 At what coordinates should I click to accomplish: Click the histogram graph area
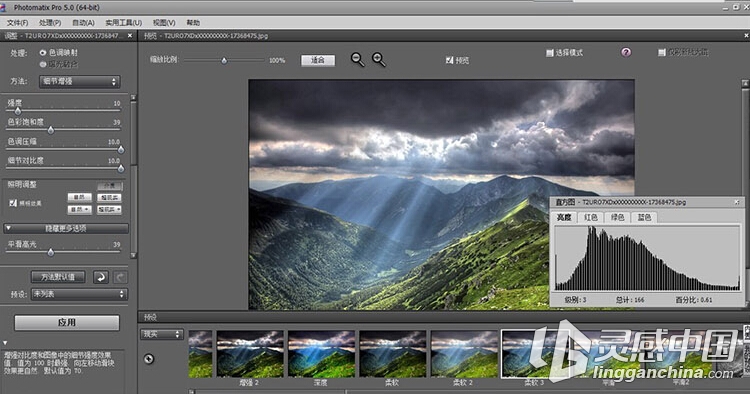647,258
